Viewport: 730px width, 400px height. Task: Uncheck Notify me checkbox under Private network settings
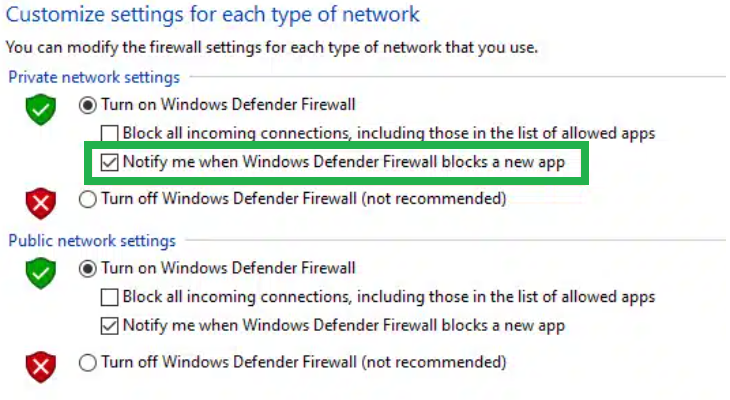point(110,161)
